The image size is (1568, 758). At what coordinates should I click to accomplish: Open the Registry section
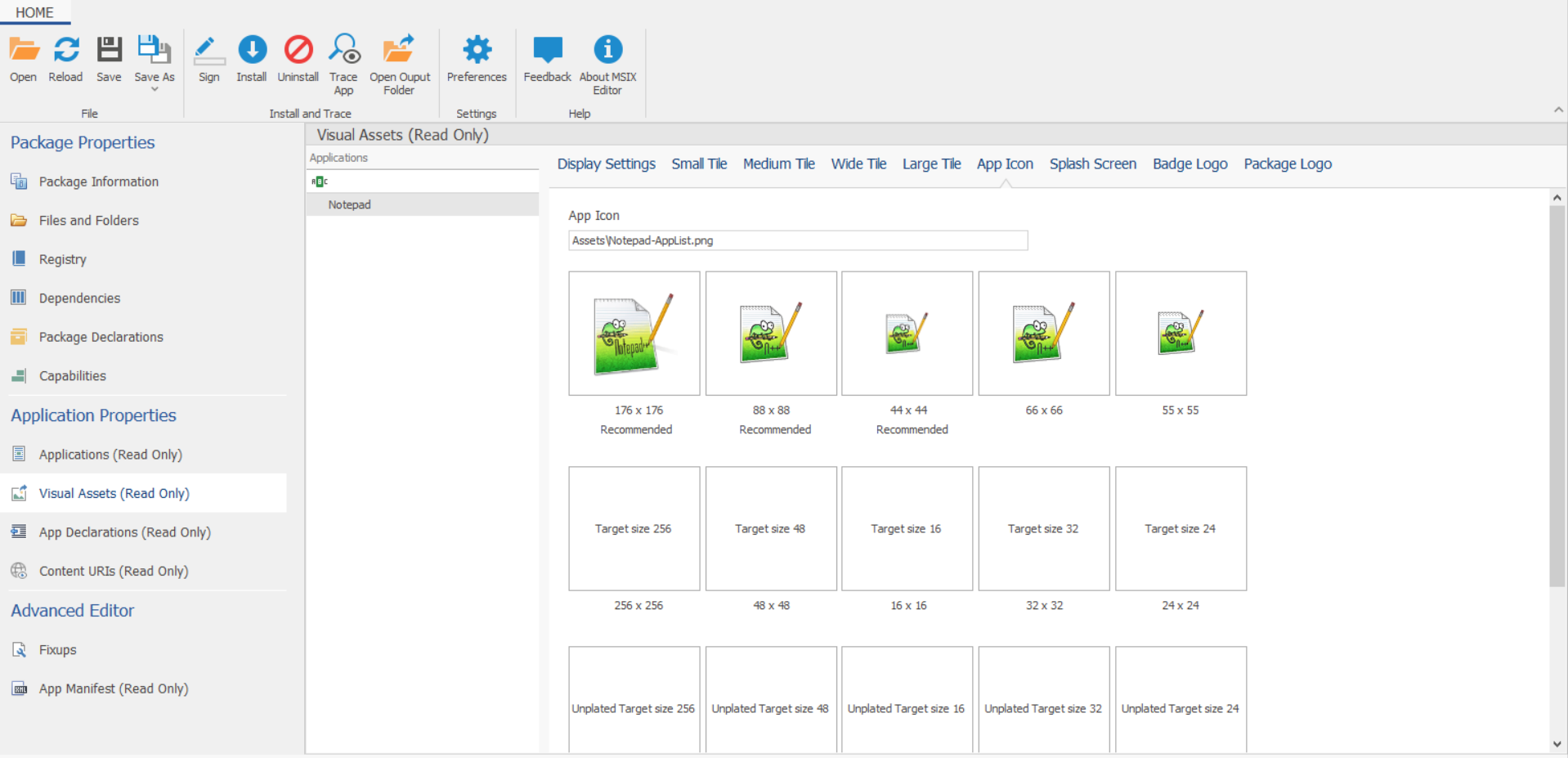click(62, 259)
